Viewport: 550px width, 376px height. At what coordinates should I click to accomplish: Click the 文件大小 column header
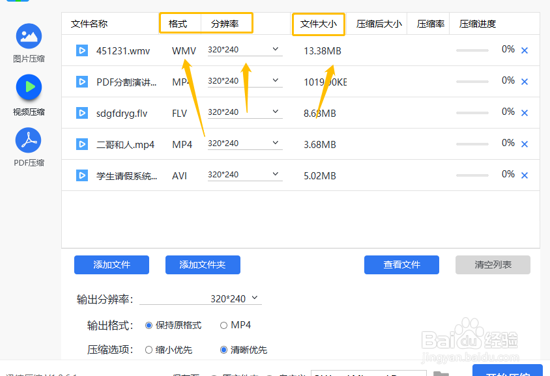tap(318, 24)
